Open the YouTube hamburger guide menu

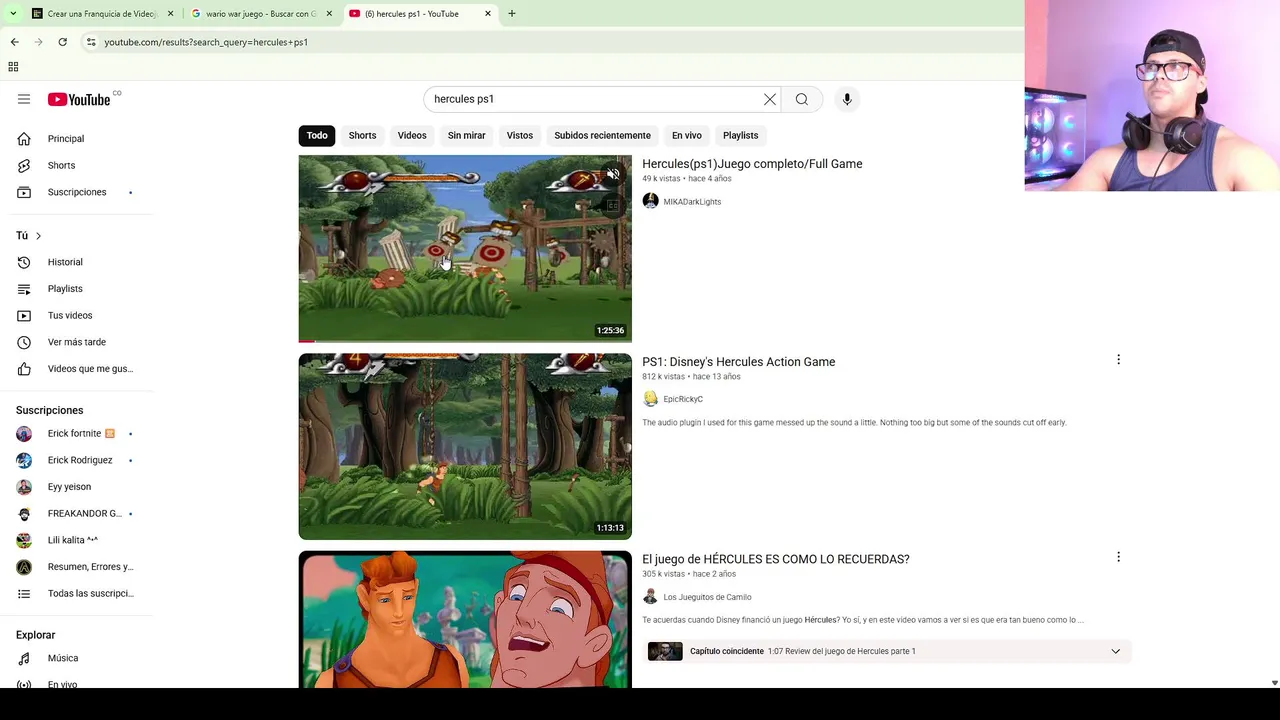24,99
